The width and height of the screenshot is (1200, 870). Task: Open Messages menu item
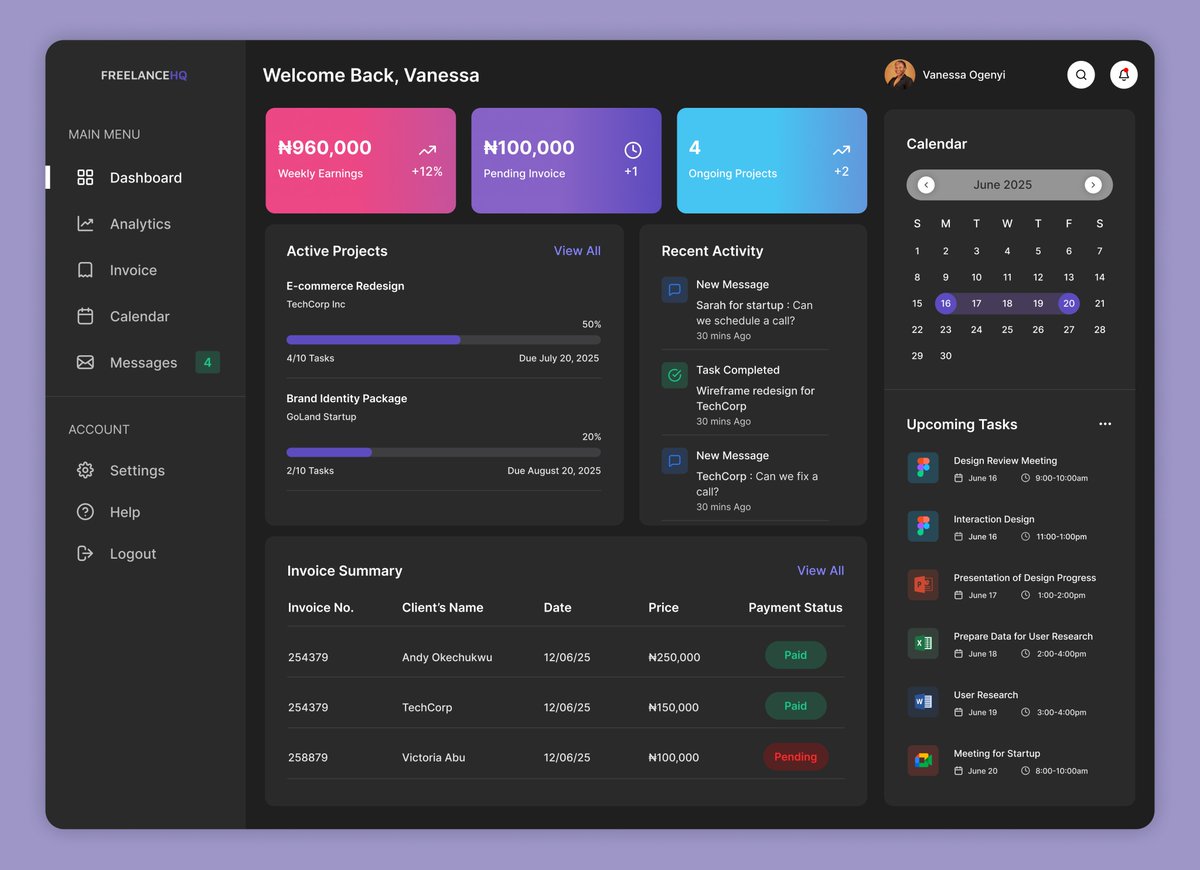pyautogui.click(x=145, y=362)
